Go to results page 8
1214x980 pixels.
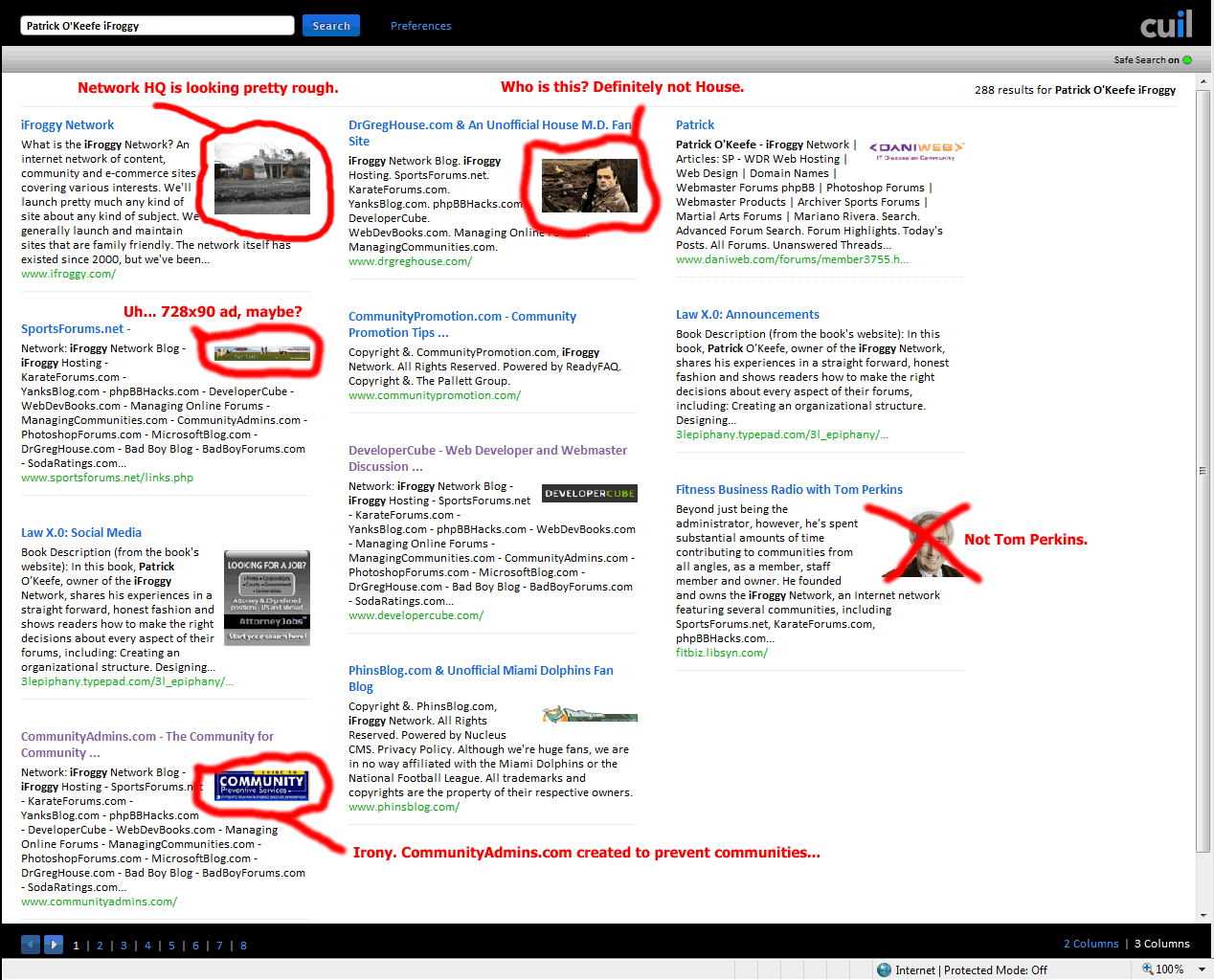[x=243, y=946]
